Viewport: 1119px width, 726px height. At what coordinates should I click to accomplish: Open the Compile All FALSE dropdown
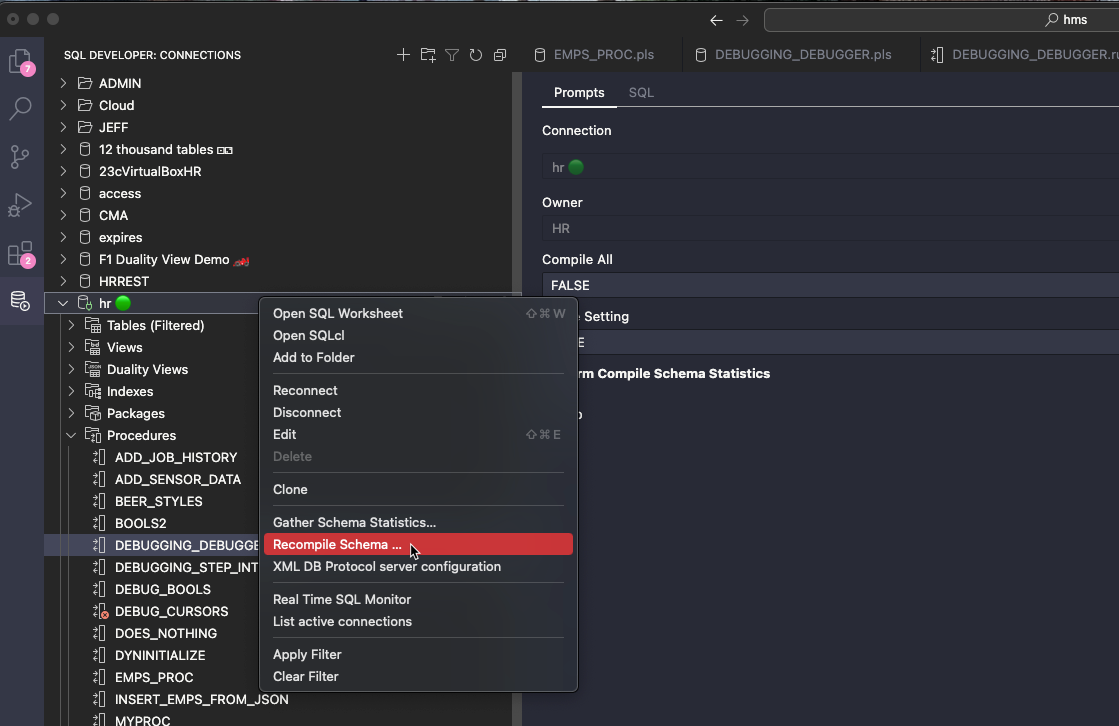[x=830, y=285]
